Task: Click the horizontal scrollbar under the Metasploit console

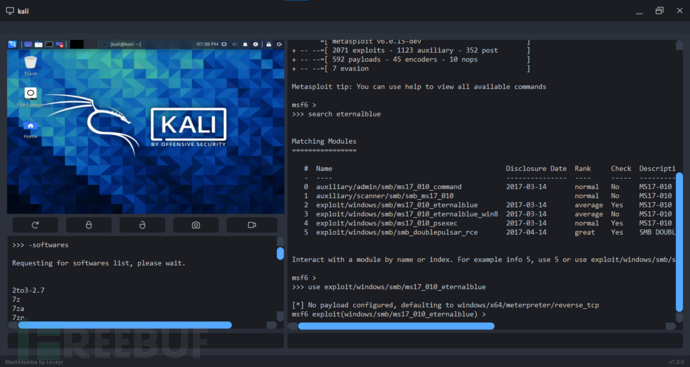Action: point(396,326)
